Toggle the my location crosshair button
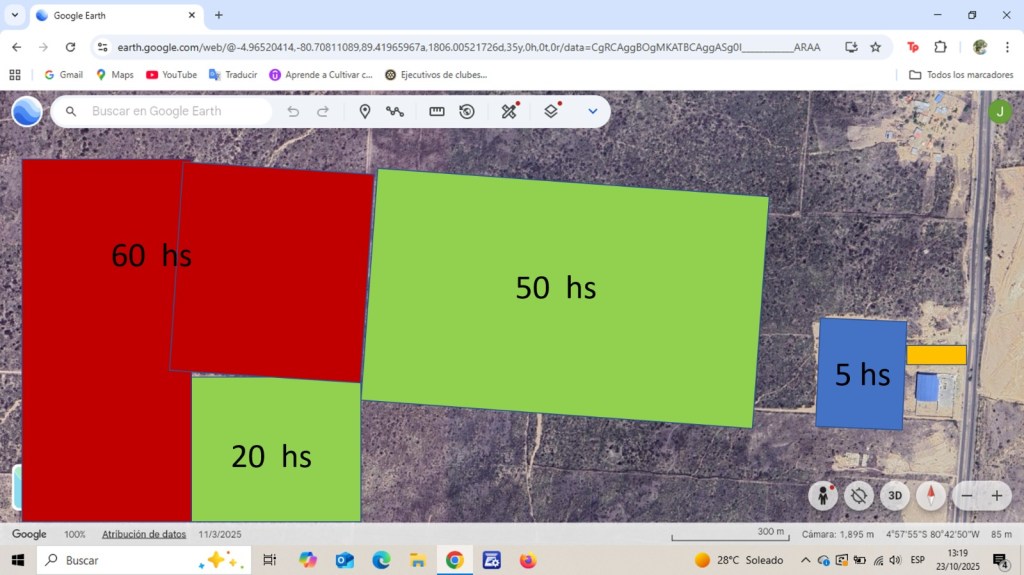Viewport: 1024px width, 575px height. (859, 495)
